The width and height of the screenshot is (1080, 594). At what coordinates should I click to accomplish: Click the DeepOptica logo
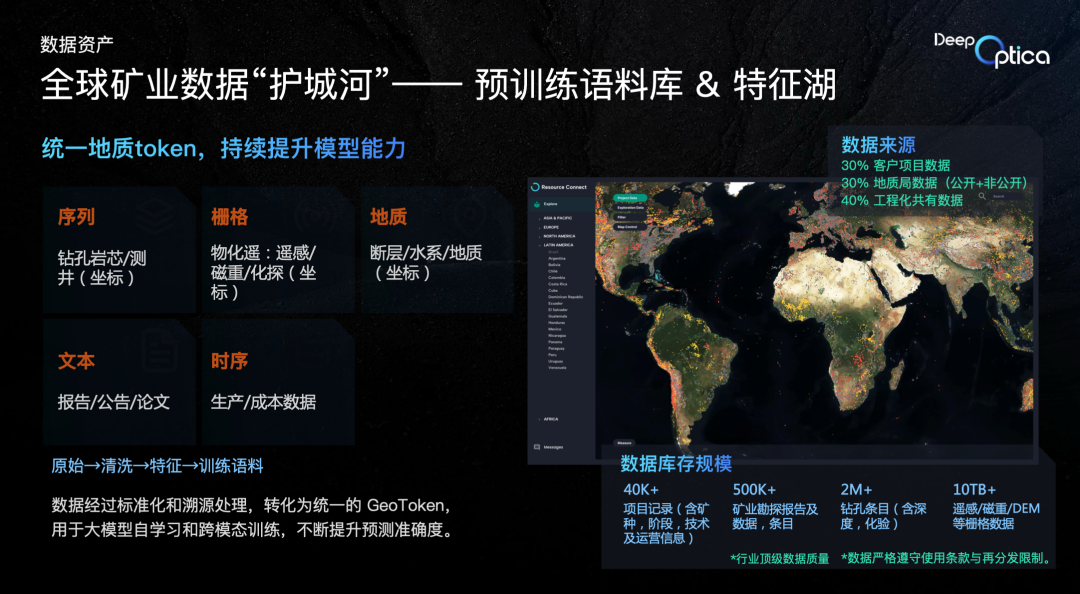point(991,47)
